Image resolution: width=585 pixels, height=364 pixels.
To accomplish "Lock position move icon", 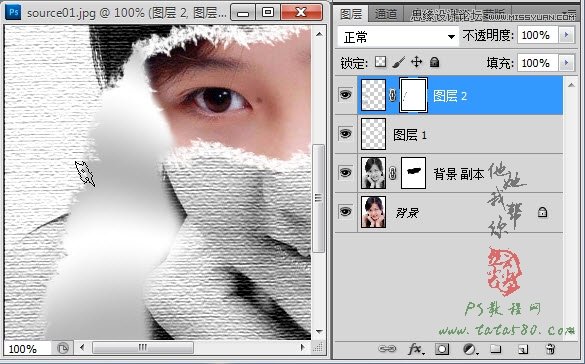I will [416, 62].
